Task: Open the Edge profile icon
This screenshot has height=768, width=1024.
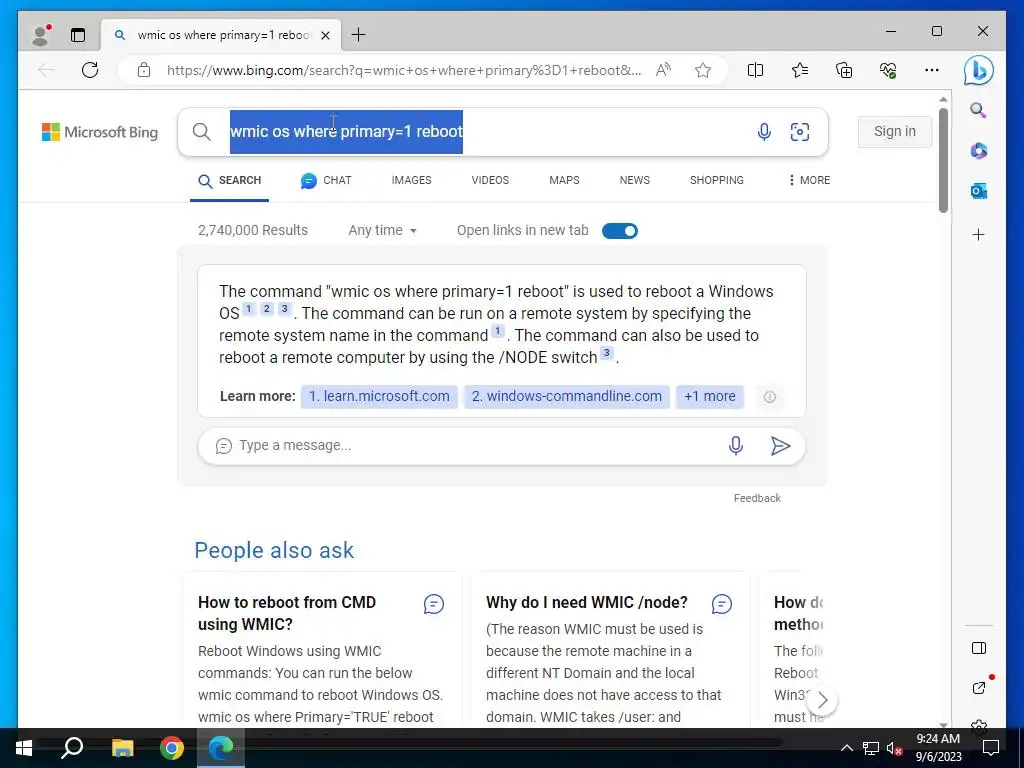Action: [41, 35]
